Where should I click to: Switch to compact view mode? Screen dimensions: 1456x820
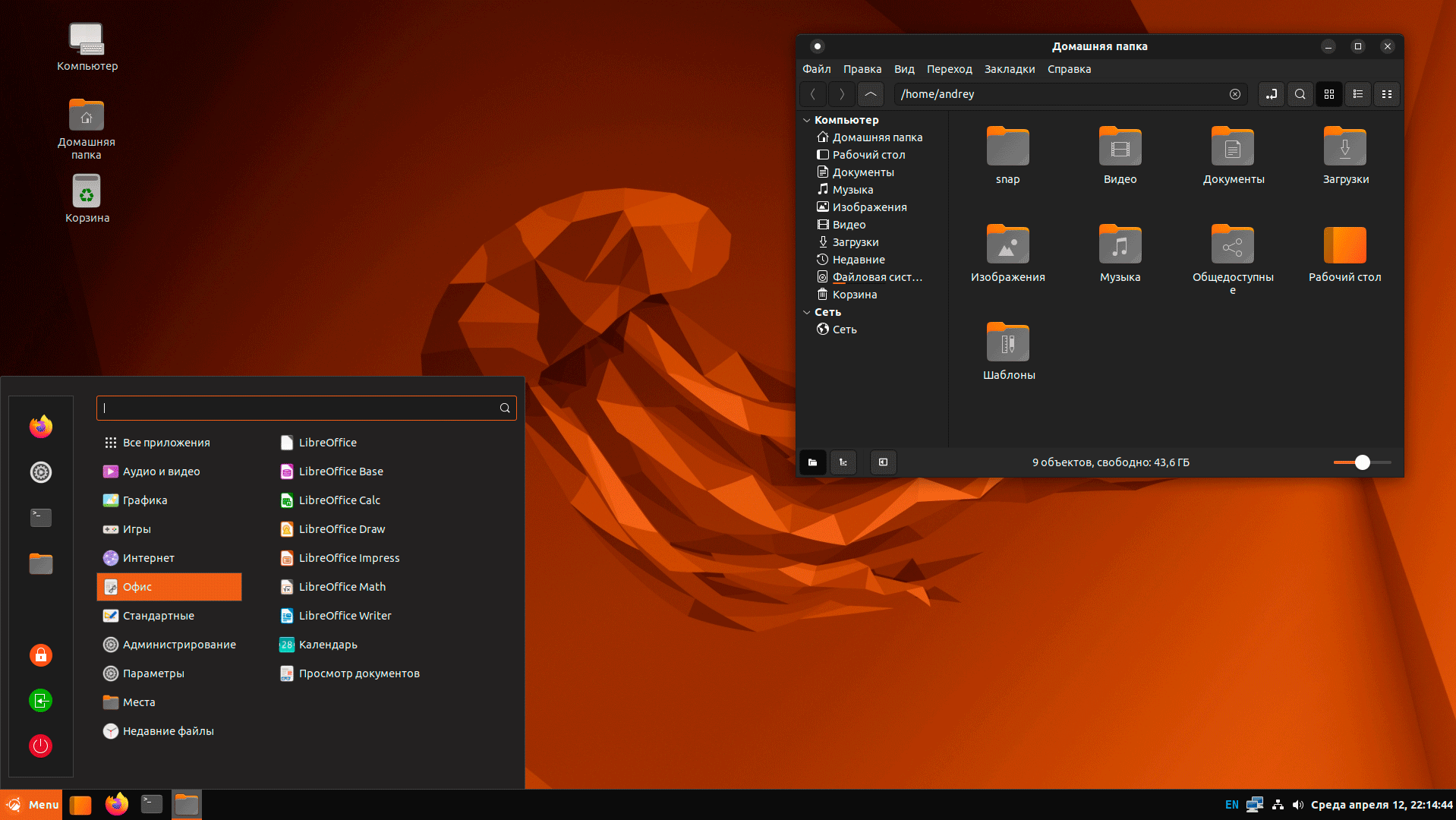coord(1386,94)
